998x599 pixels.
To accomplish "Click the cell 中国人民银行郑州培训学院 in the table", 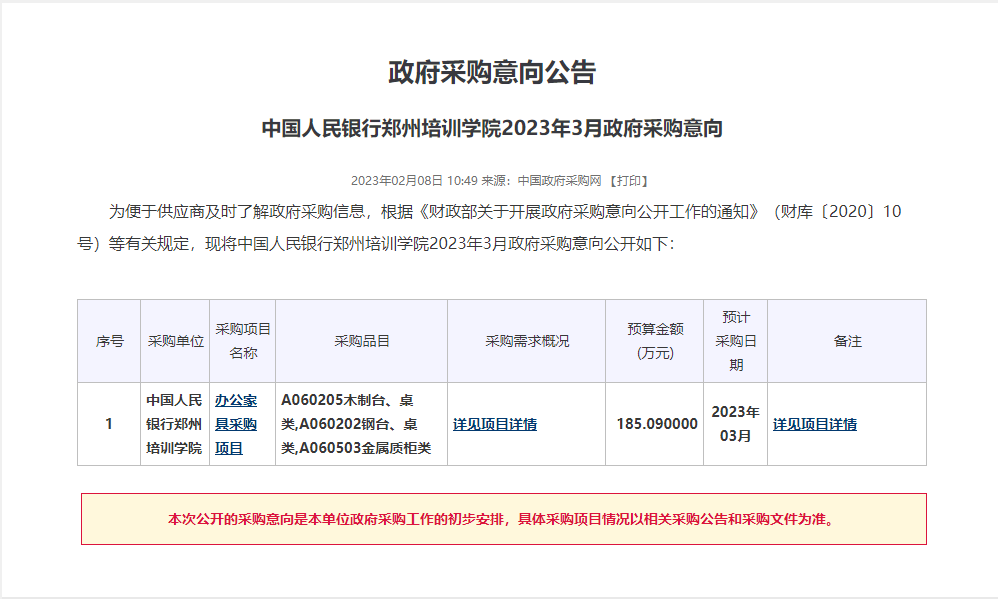I will [x=174, y=424].
